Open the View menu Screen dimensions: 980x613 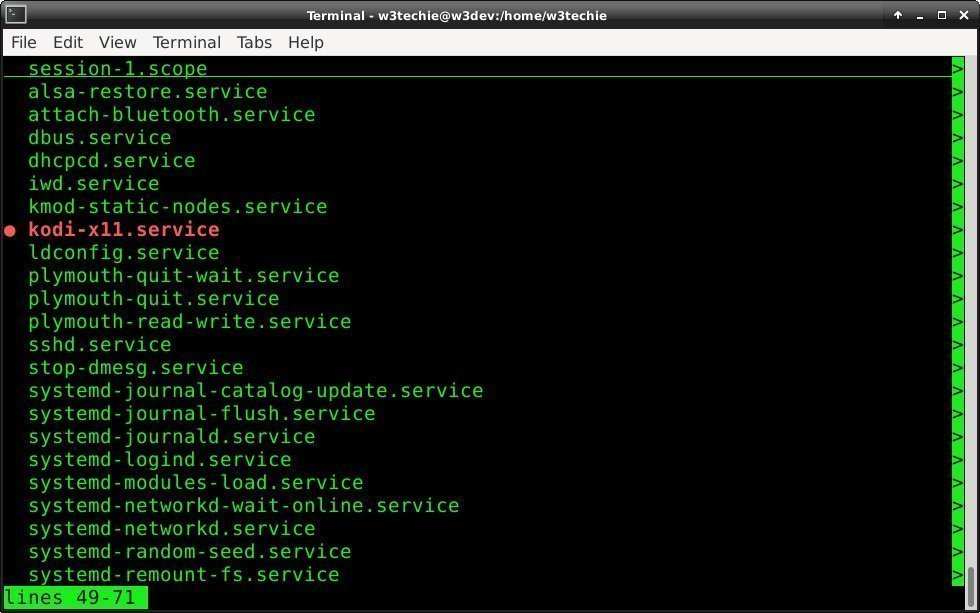(x=117, y=42)
